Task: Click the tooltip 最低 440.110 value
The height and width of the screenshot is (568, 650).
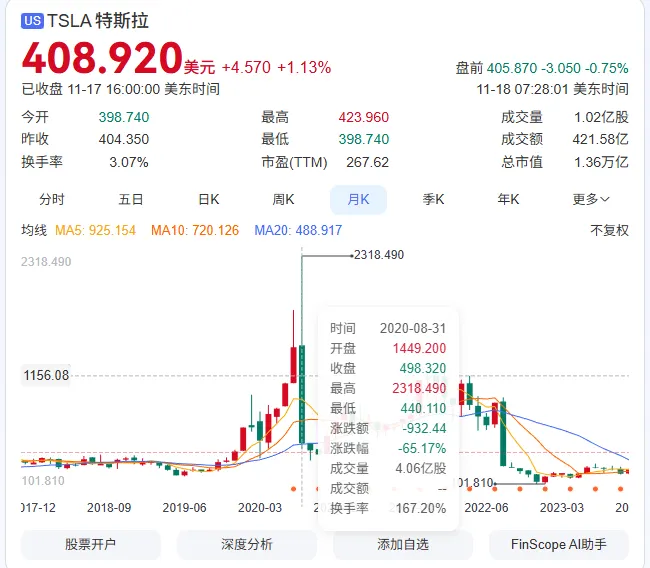Action: tap(423, 408)
